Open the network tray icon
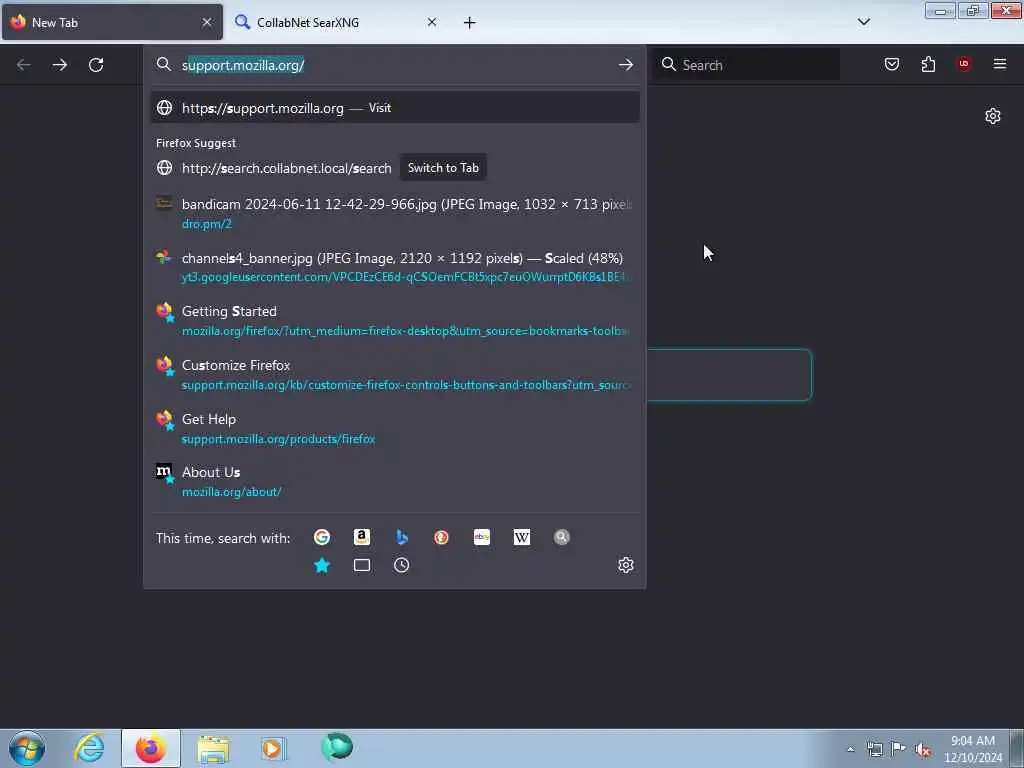This screenshot has width=1024, height=768. 874,750
